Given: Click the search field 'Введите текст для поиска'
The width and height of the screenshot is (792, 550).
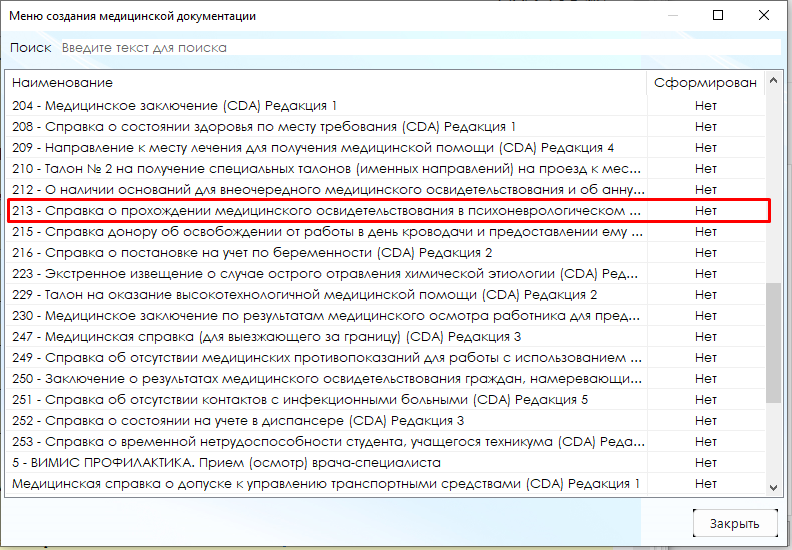Looking at the screenshot, I should [421, 47].
